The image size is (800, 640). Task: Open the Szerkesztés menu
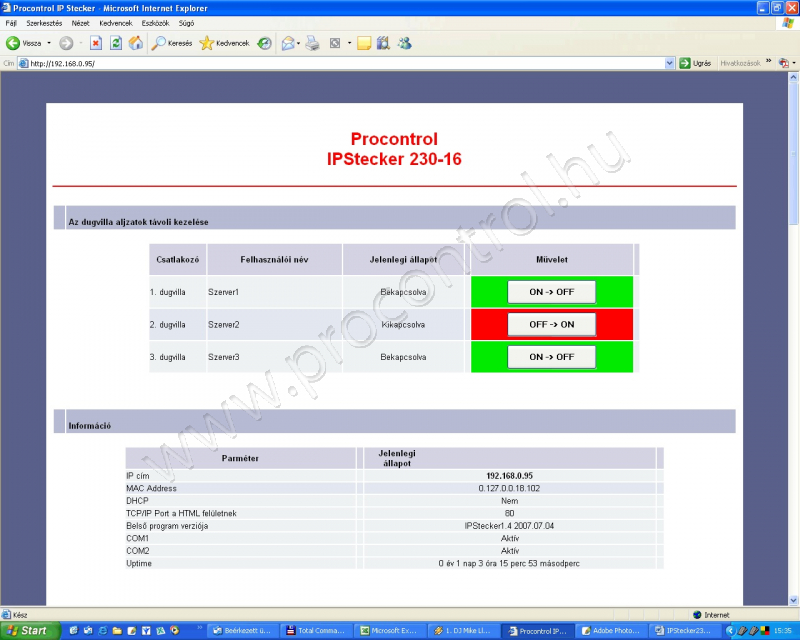click(44, 23)
